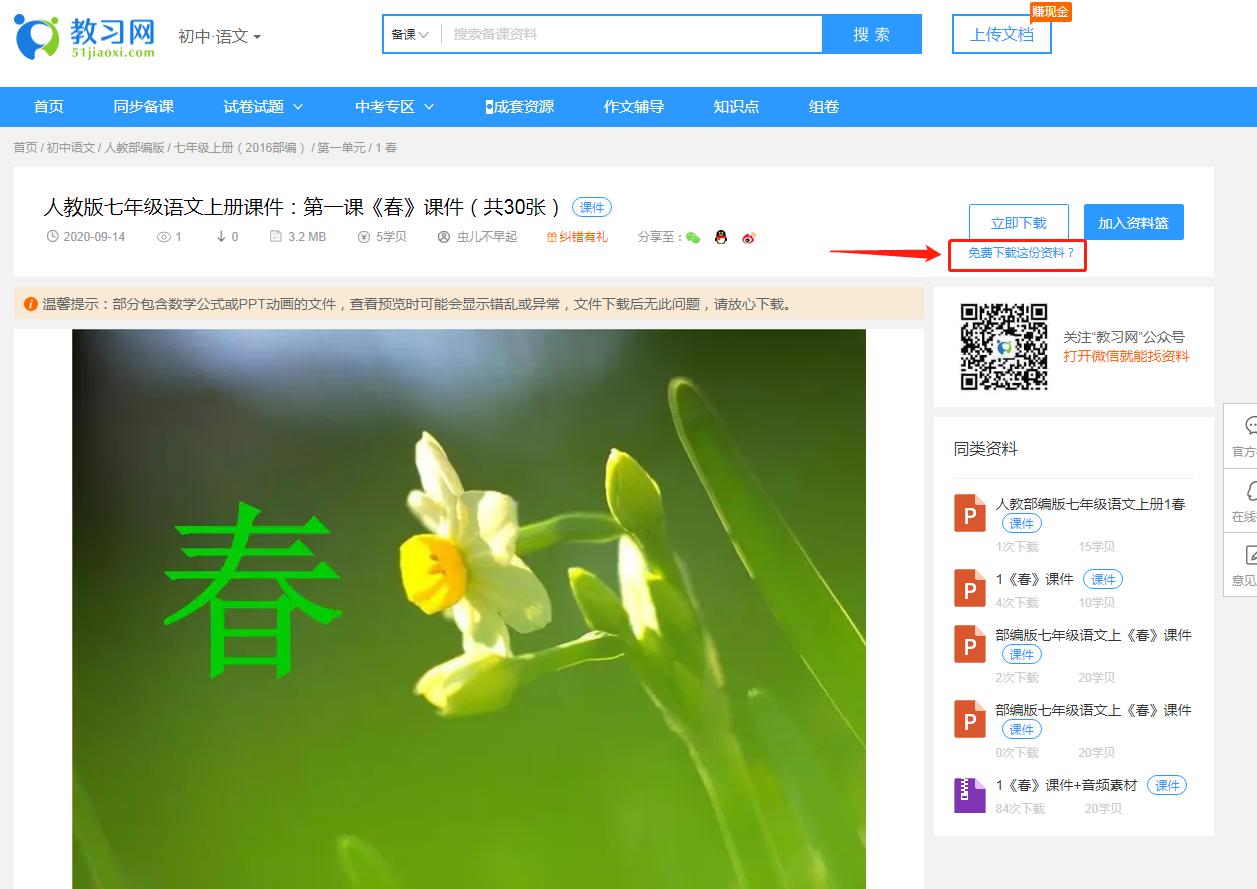Open the 作文辅导 section
The height and width of the screenshot is (889, 1257).
[x=632, y=106]
